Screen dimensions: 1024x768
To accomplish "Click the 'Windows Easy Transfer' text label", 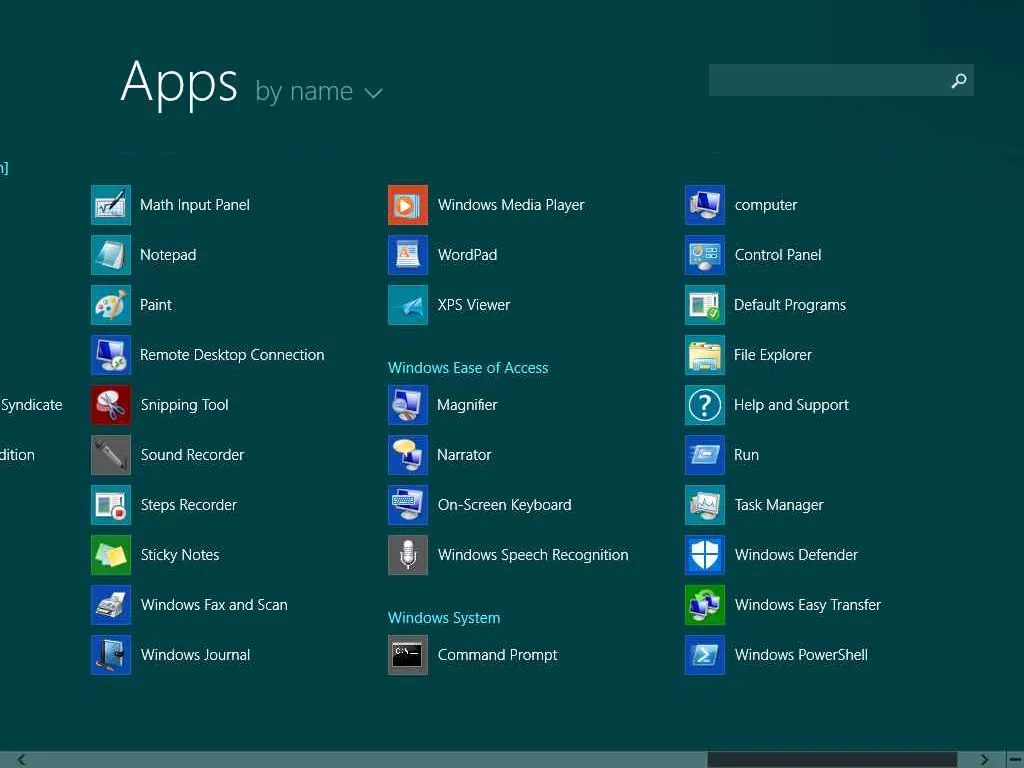I will click(x=808, y=605).
